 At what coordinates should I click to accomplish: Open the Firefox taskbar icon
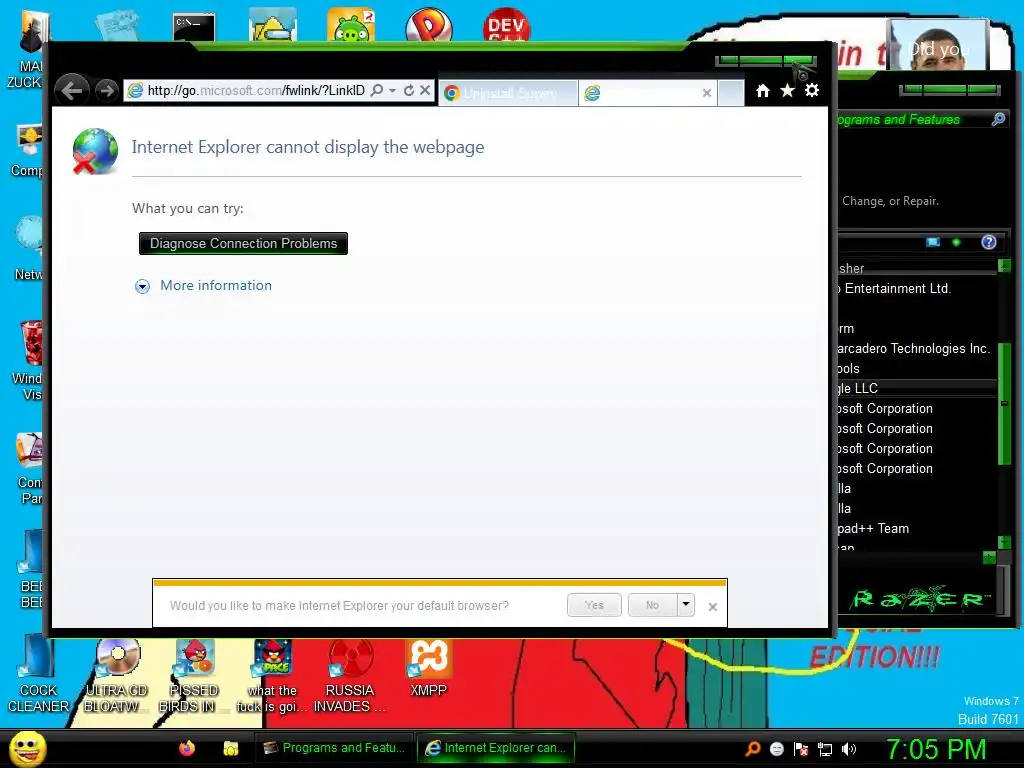pos(187,748)
